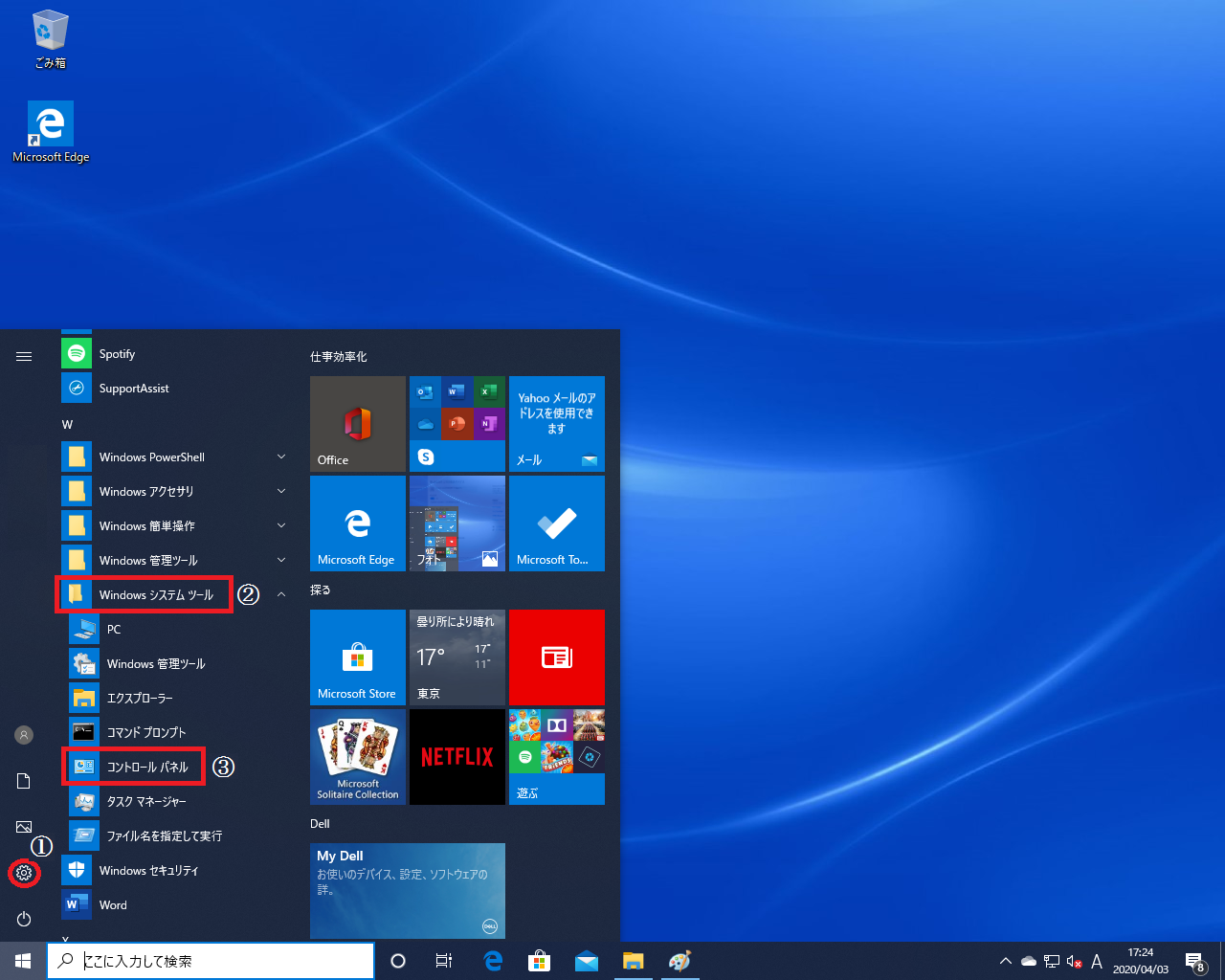The height and width of the screenshot is (980, 1225).
Task: Open Action Center notifications icon
Action: point(1195,961)
